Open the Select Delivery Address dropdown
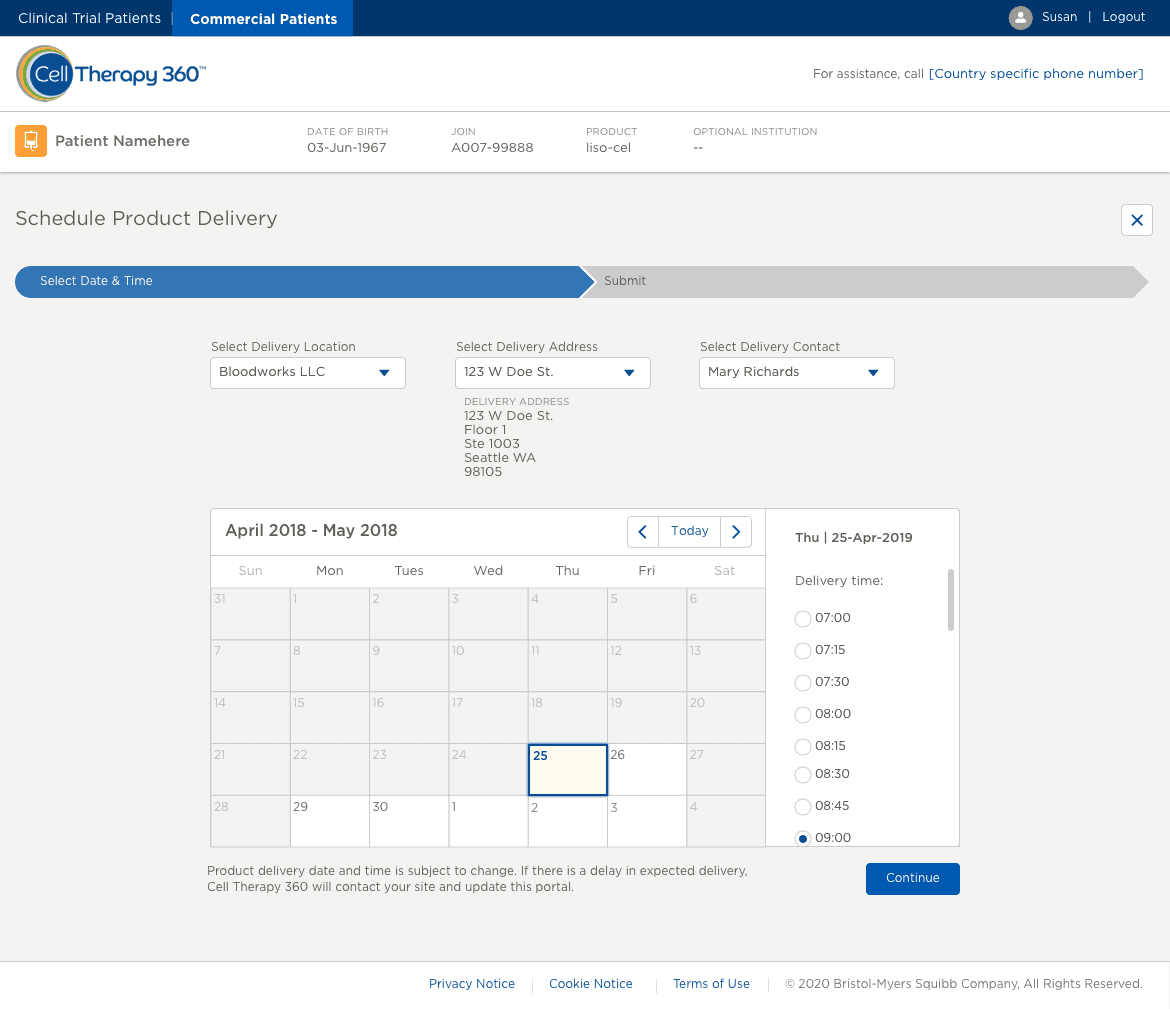This screenshot has height=1009, width=1170. click(x=552, y=372)
